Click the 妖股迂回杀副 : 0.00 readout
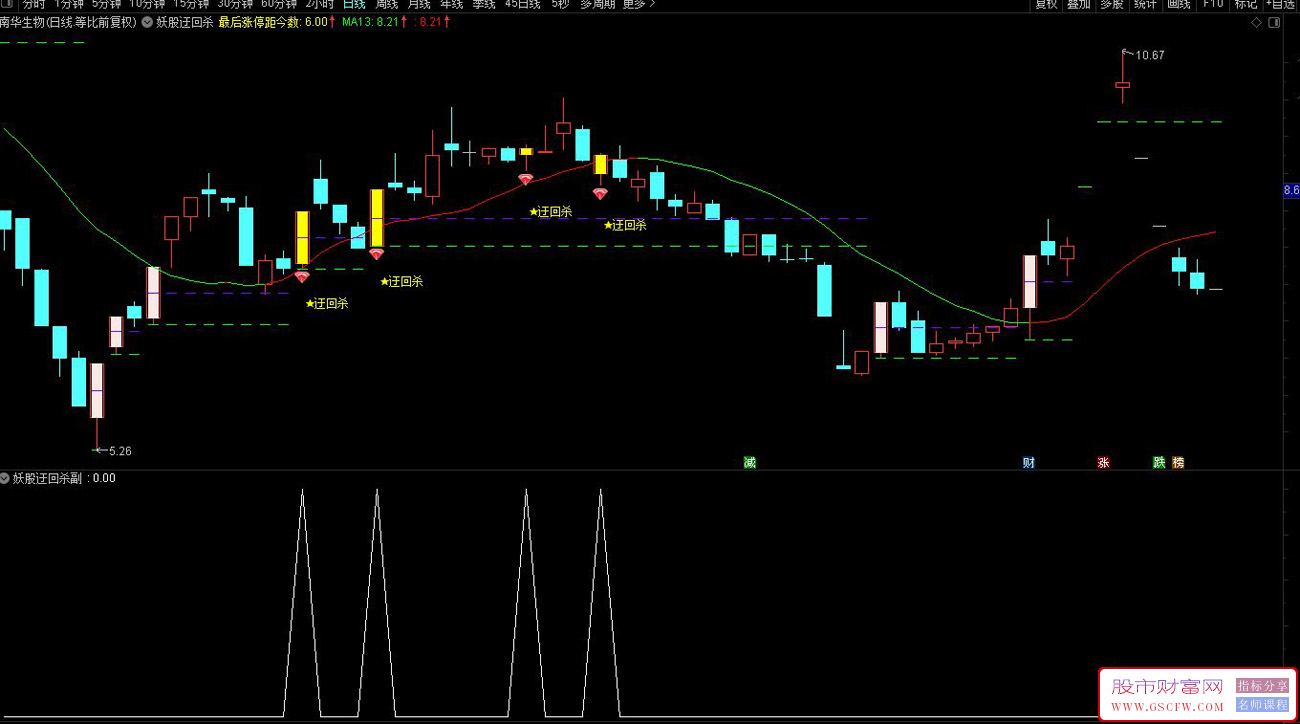Image resolution: width=1300 pixels, height=724 pixels. pos(64,478)
